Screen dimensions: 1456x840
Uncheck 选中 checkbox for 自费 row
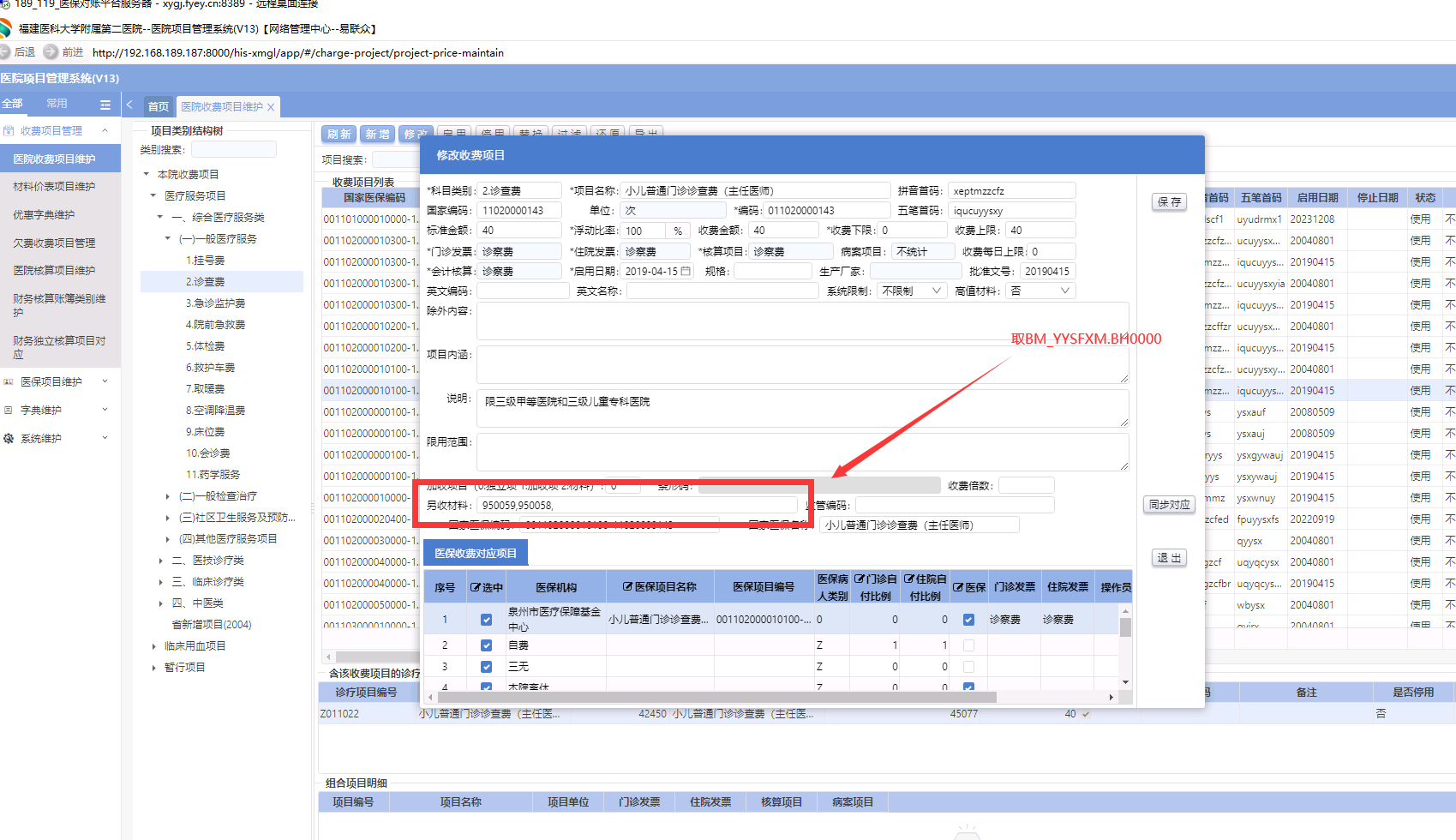486,645
